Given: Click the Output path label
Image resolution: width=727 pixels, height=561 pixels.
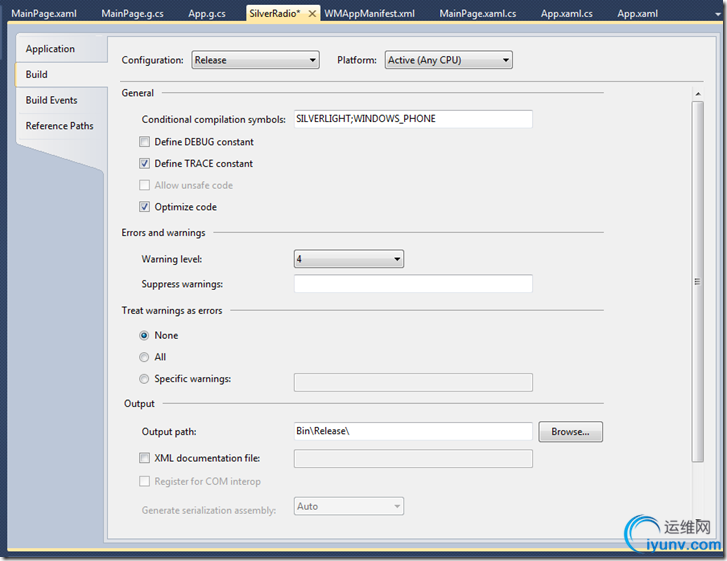Looking at the screenshot, I should pyautogui.click(x=169, y=432).
